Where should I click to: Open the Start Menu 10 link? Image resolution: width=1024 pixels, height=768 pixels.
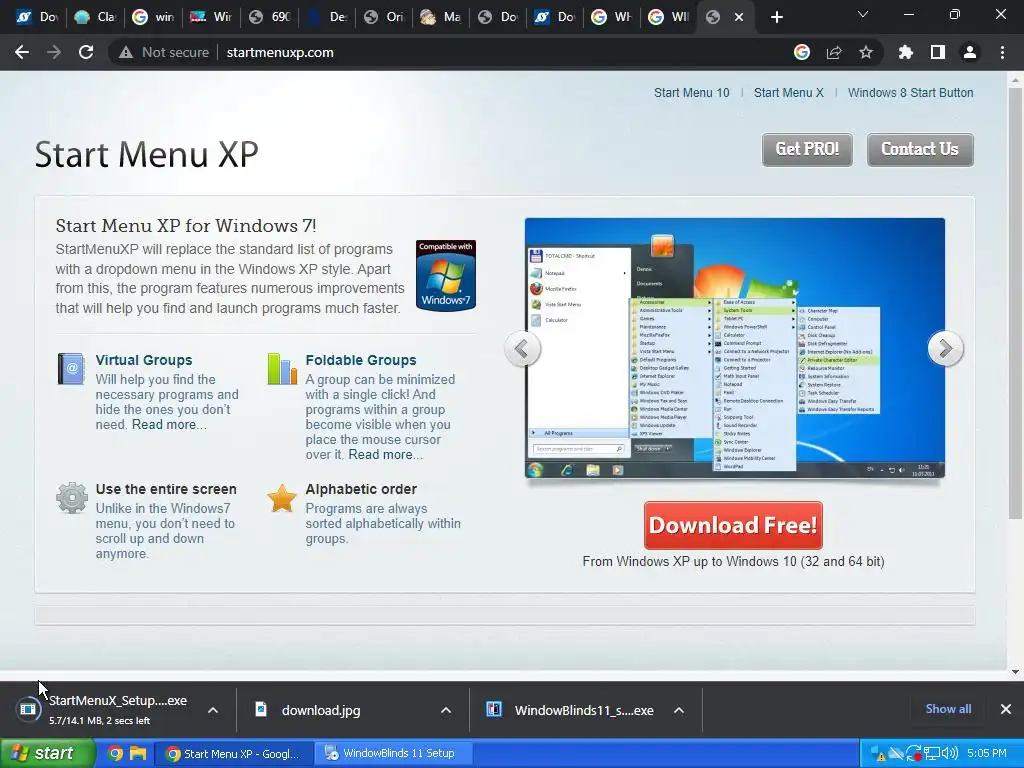692,93
